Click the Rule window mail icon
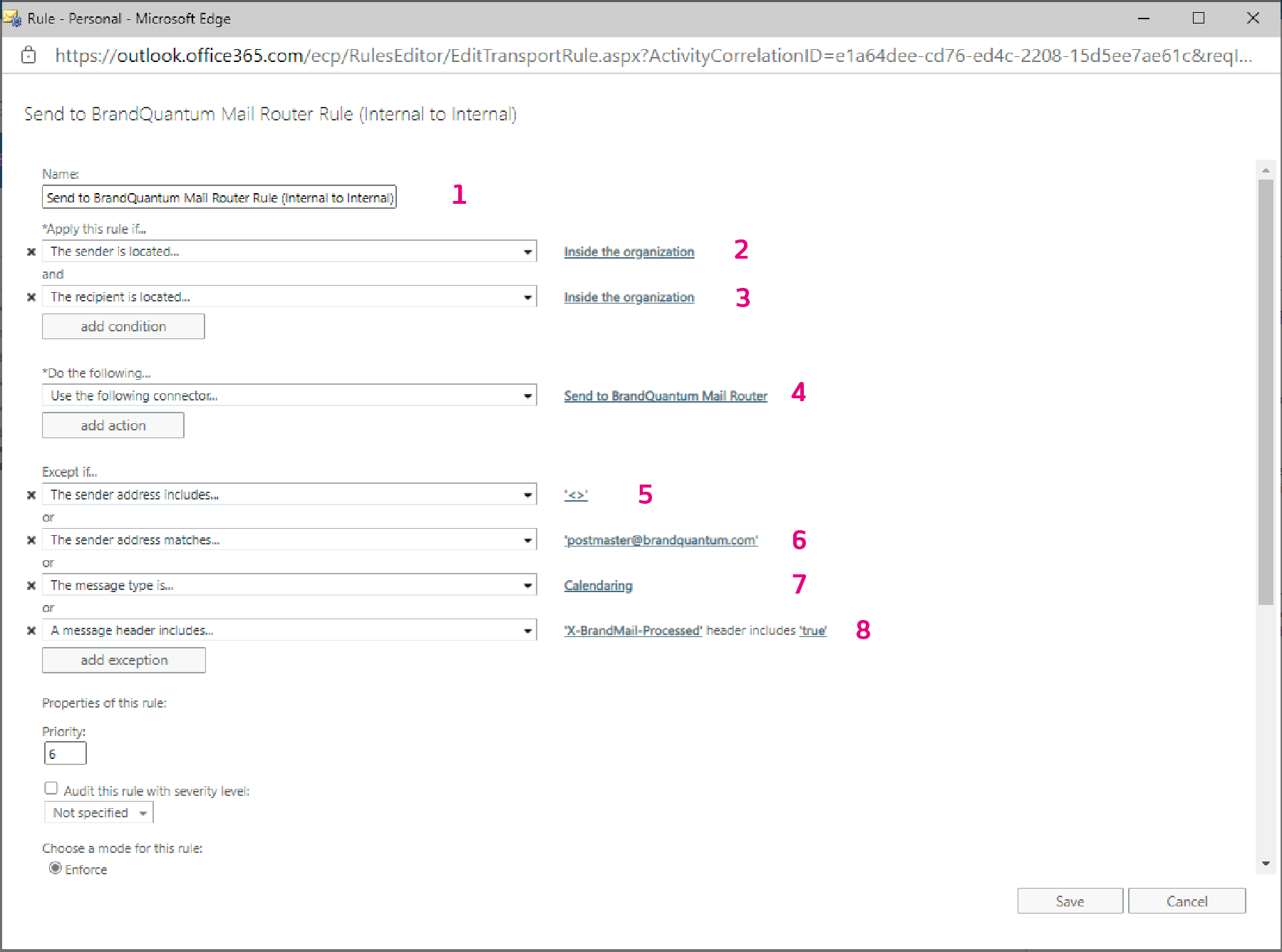The image size is (1282, 952). click(x=12, y=19)
